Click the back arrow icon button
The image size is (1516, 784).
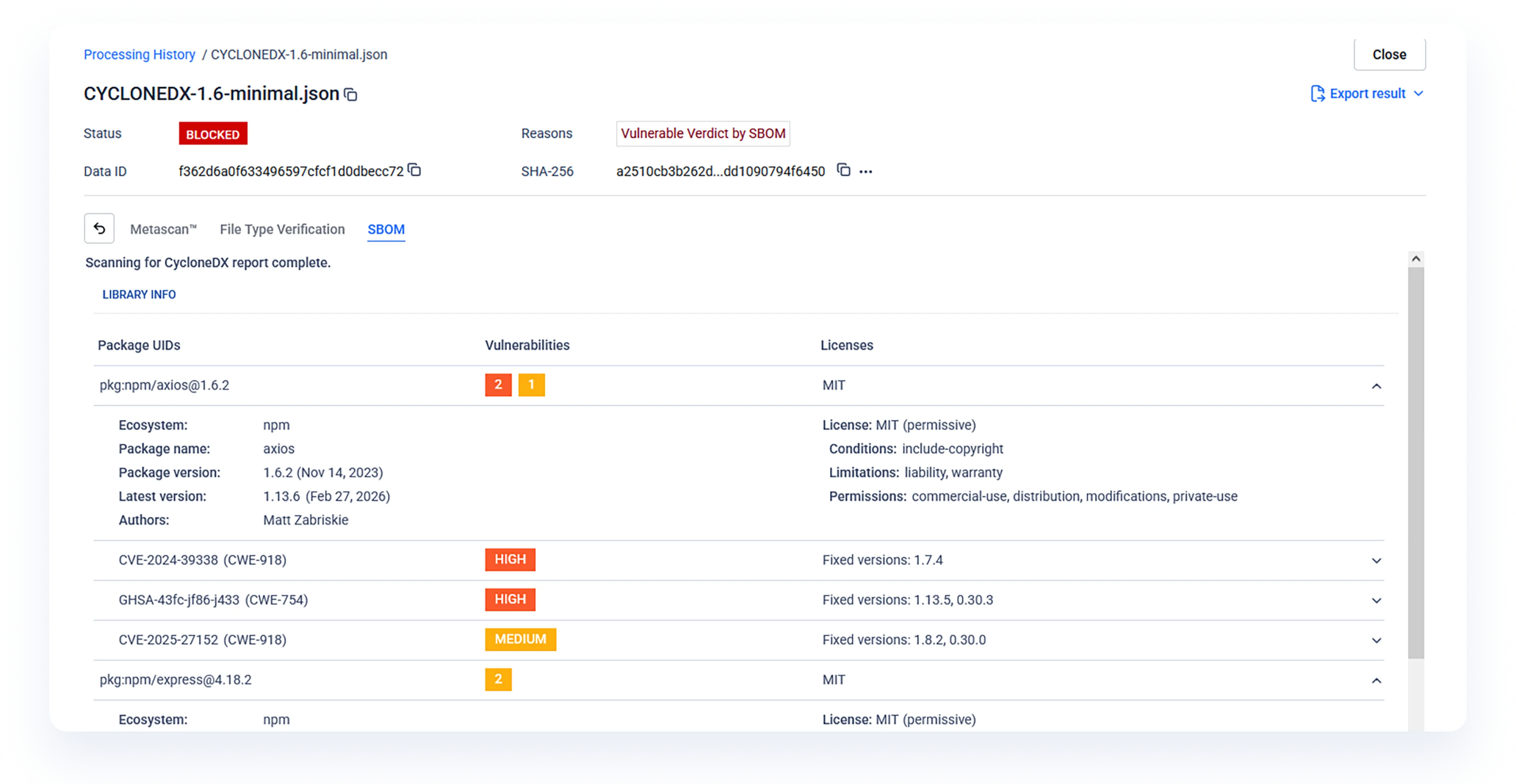tap(99, 228)
